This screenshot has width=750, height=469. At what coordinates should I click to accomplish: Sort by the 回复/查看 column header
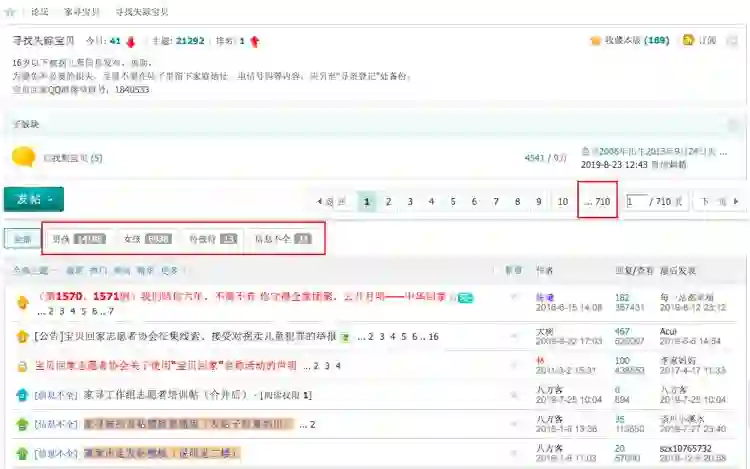634,271
